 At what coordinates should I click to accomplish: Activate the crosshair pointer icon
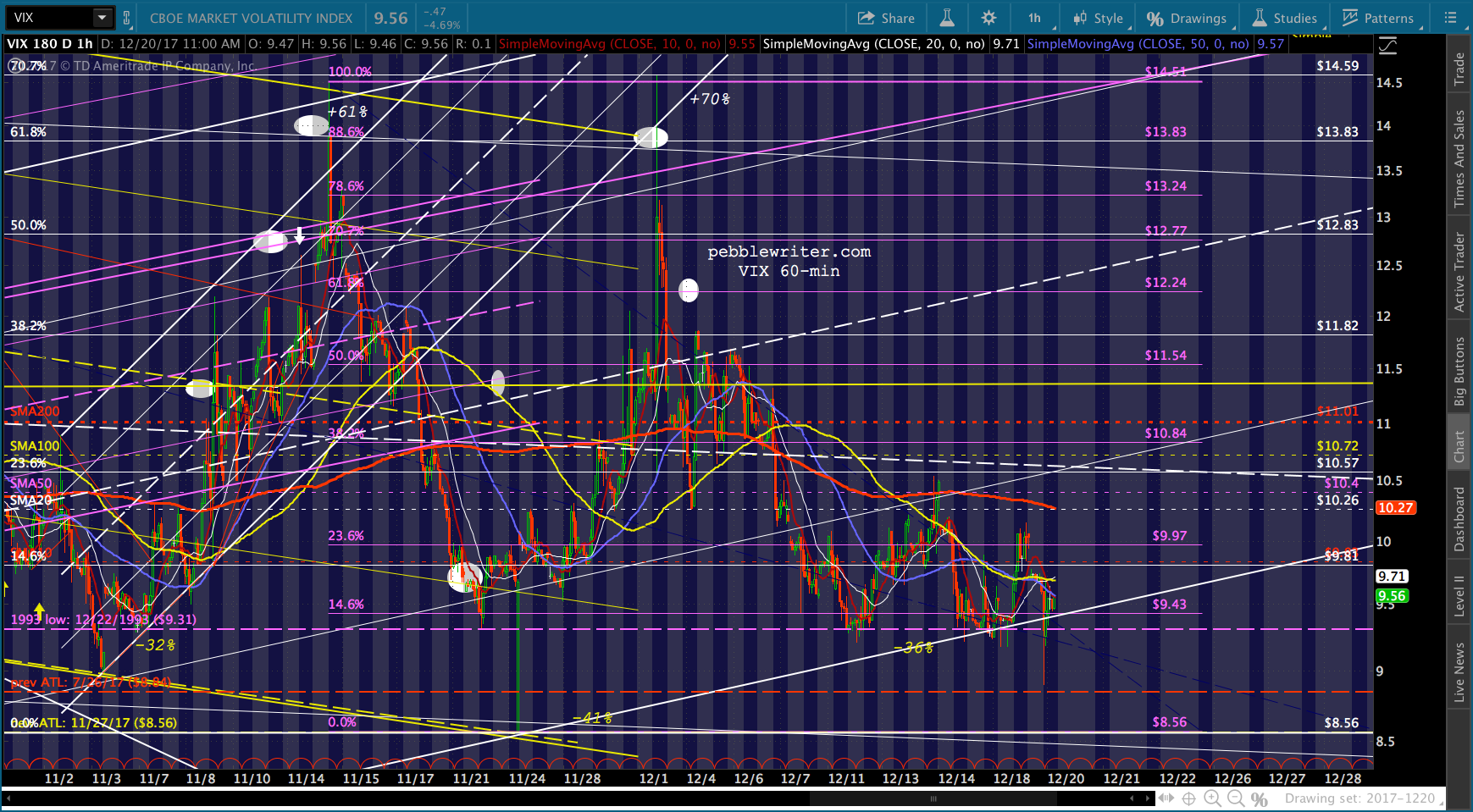(x=1189, y=798)
